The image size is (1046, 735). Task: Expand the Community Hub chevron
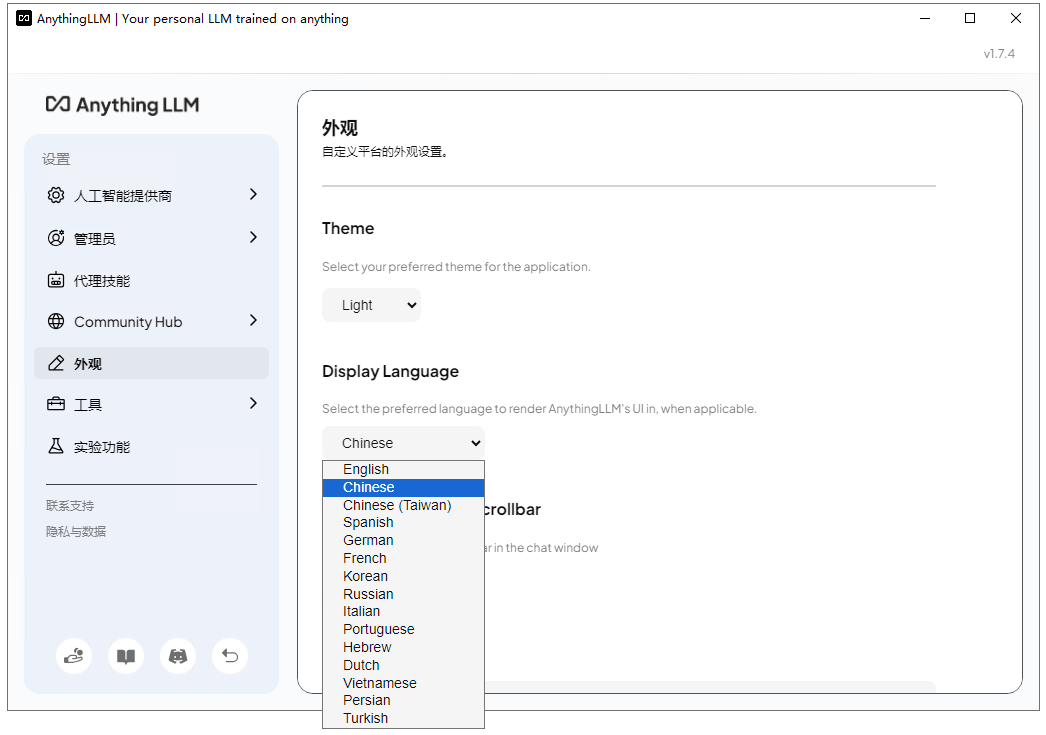click(253, 321)
